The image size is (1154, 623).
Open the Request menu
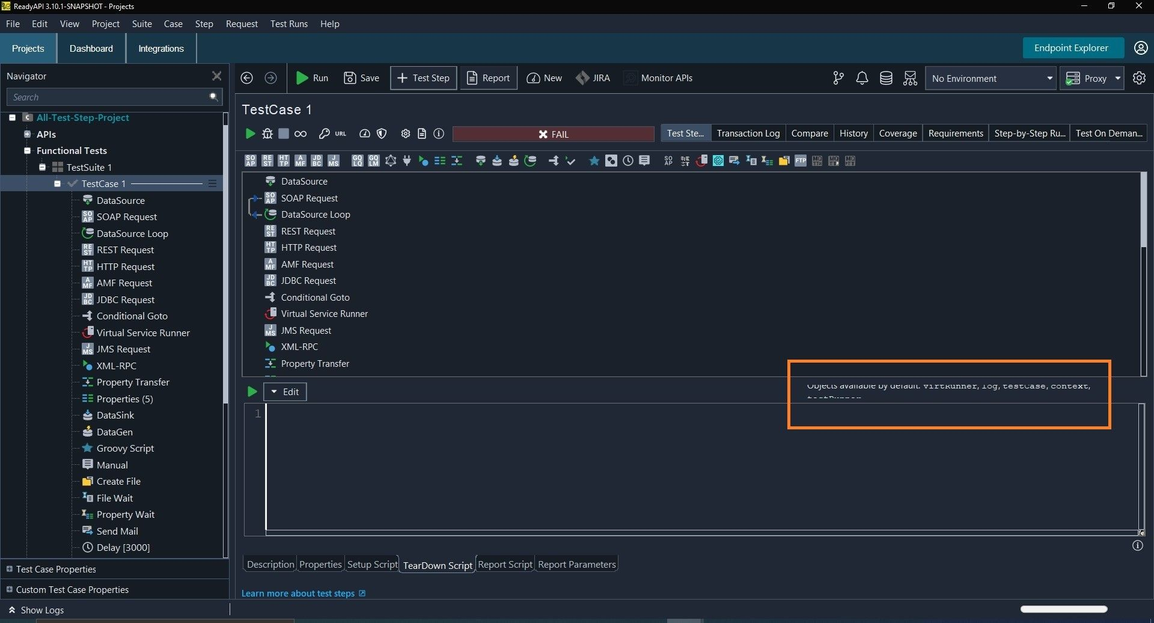[241, 23]
